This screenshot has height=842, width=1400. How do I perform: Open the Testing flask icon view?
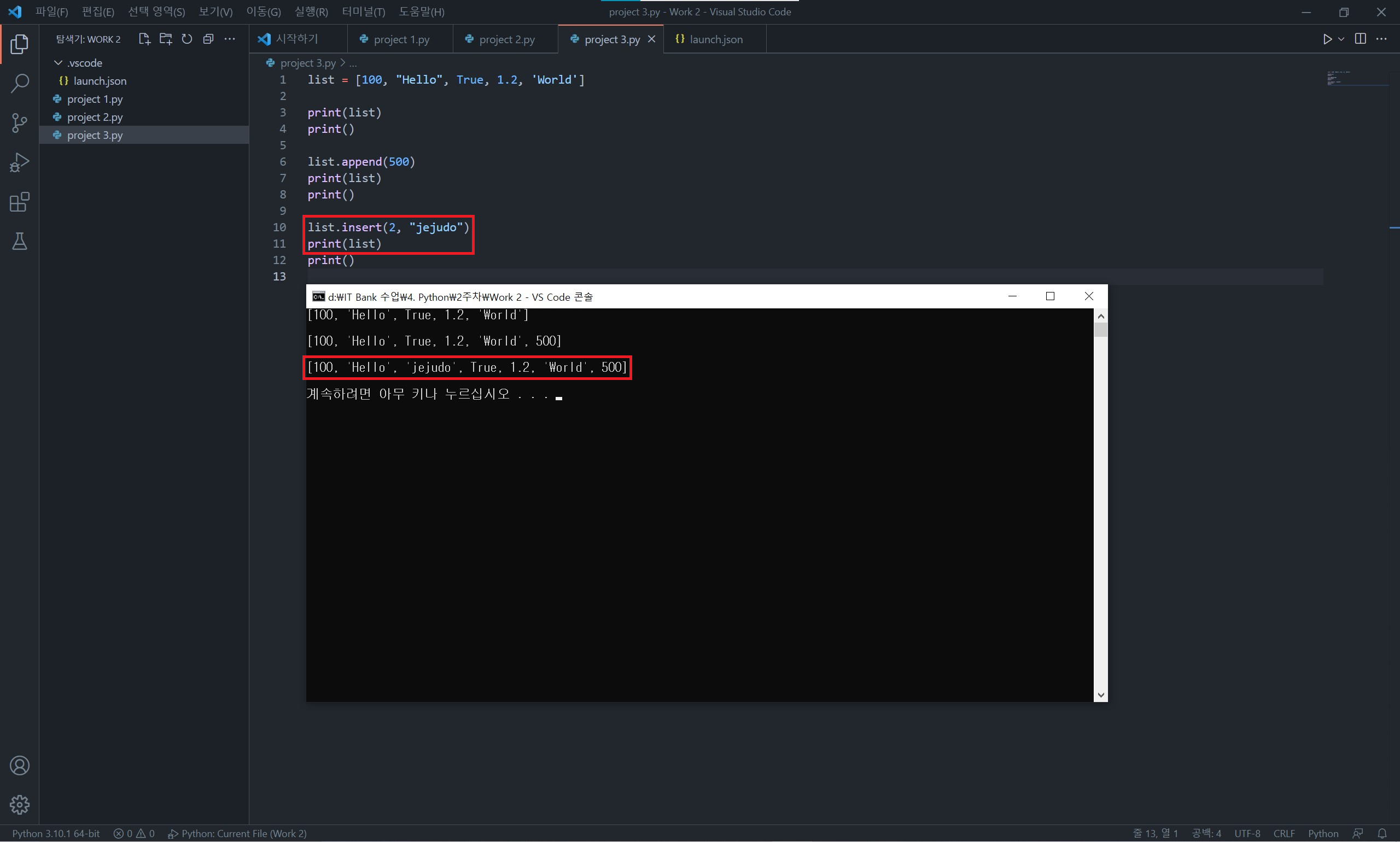point(20,242)
